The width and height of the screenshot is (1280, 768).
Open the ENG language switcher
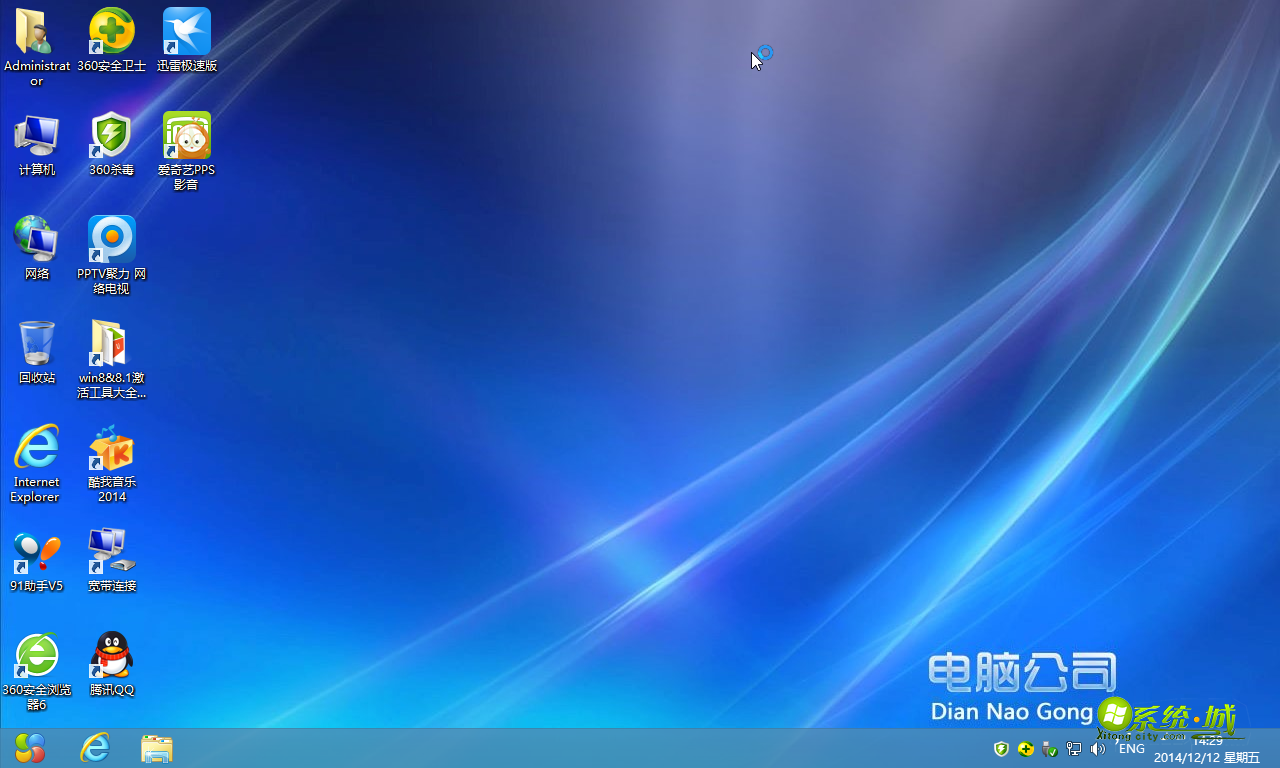point(1131,748)
